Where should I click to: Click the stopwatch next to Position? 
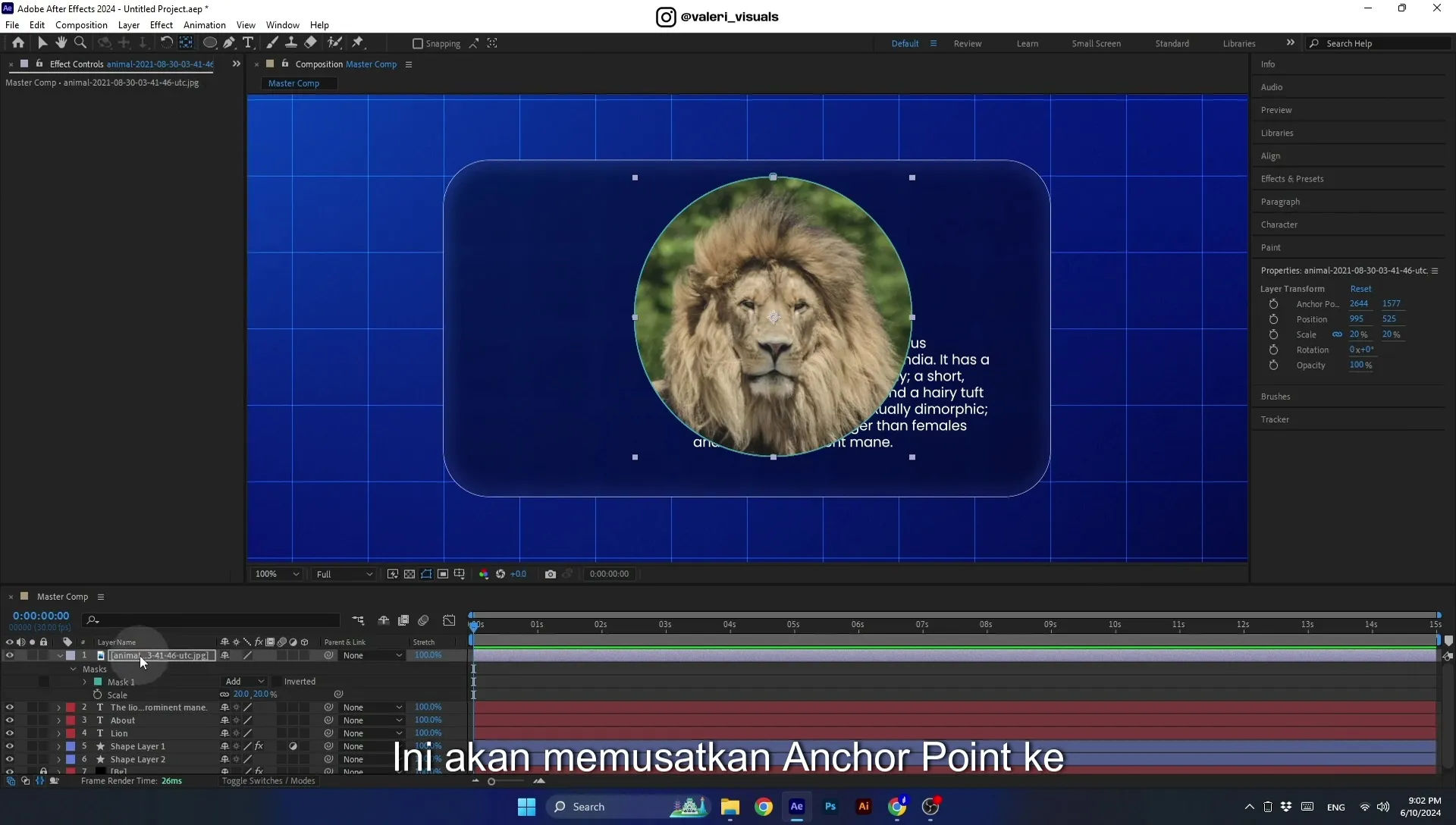(1273, 319)
